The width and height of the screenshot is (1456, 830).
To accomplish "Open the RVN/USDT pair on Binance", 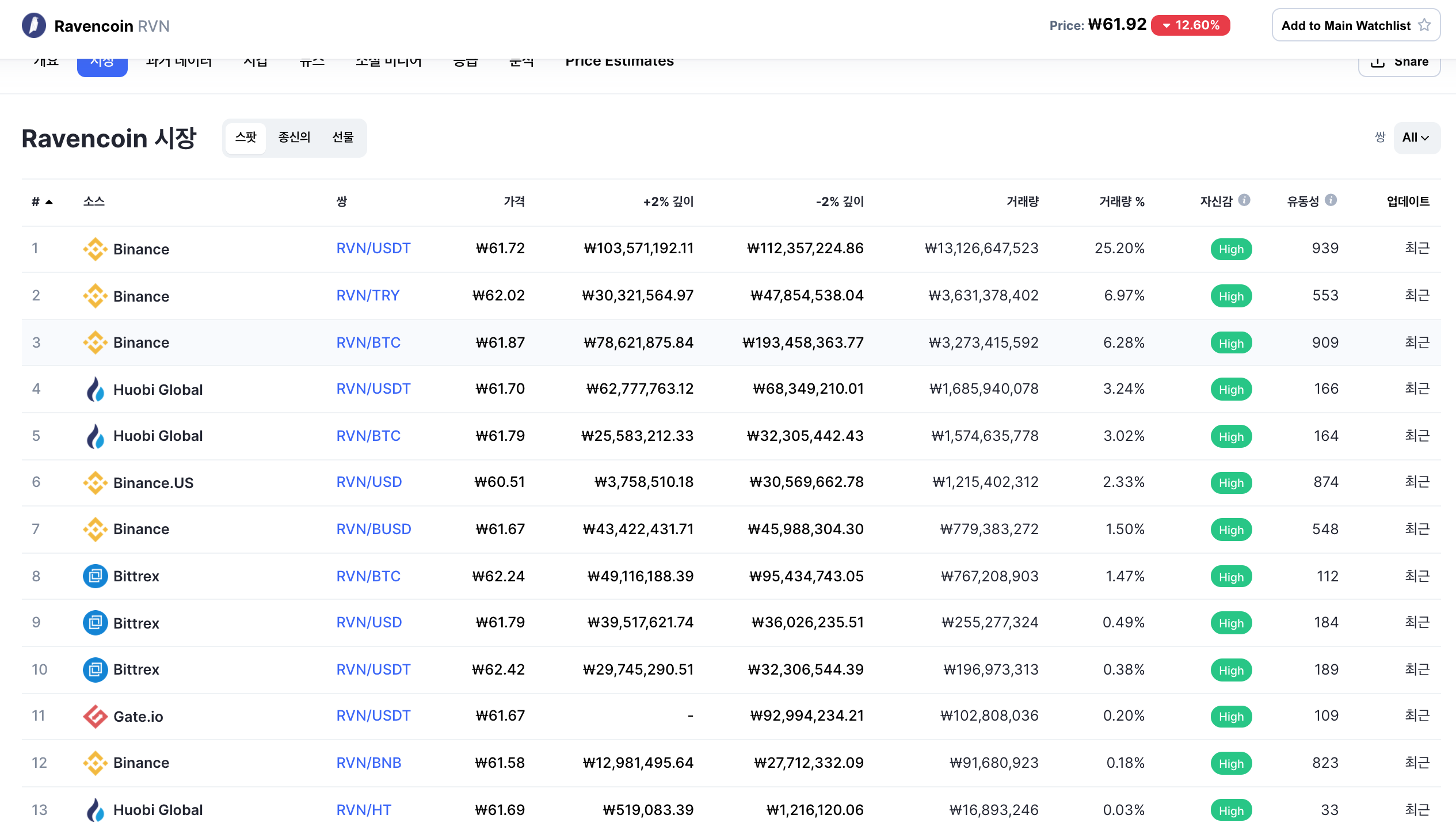I will coord(373,248).
